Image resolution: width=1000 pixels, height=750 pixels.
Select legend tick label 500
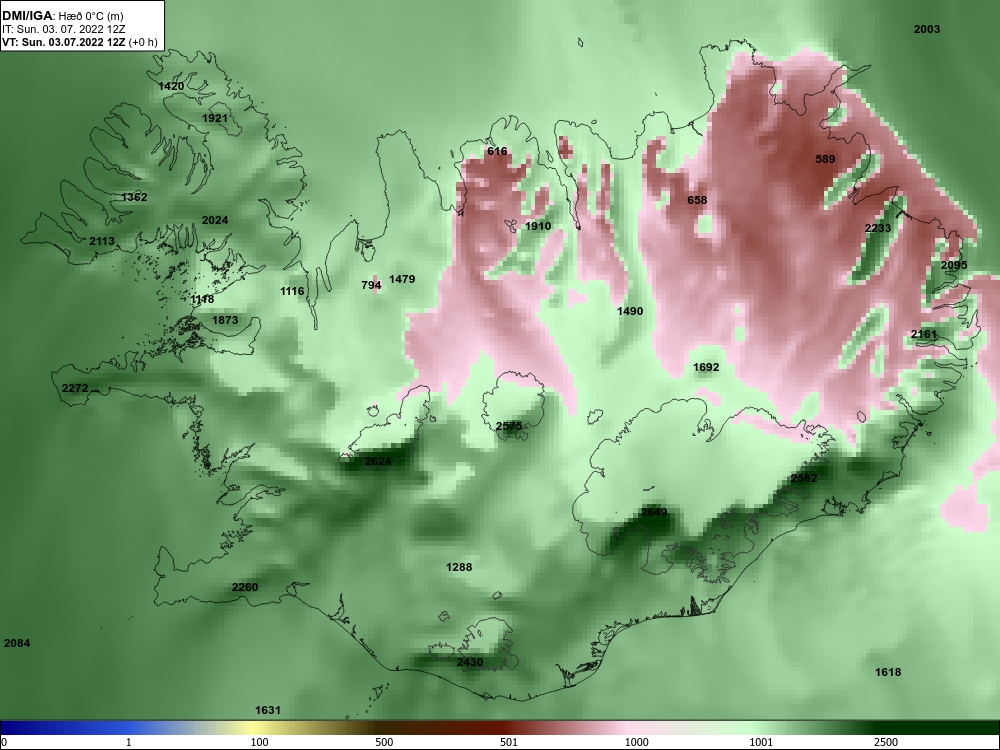coord(384,742)
